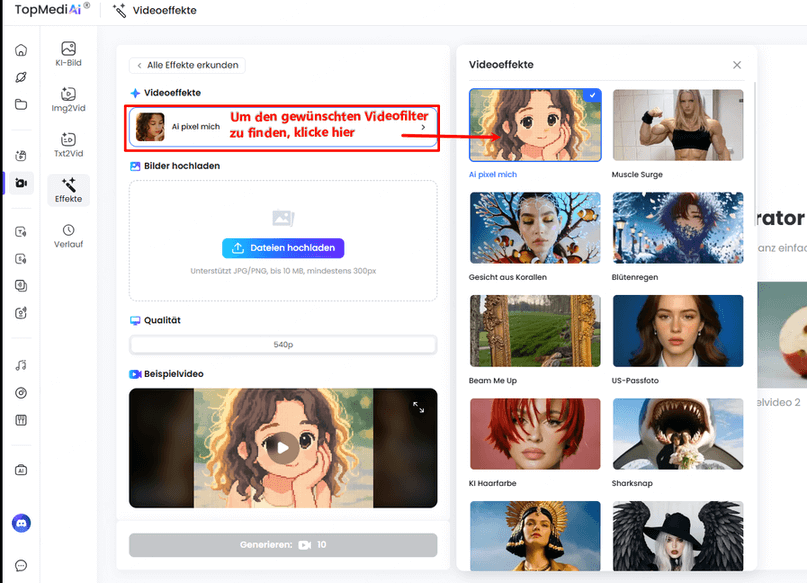Pick the Sharksnap effect thumbnail

[677, 434]
